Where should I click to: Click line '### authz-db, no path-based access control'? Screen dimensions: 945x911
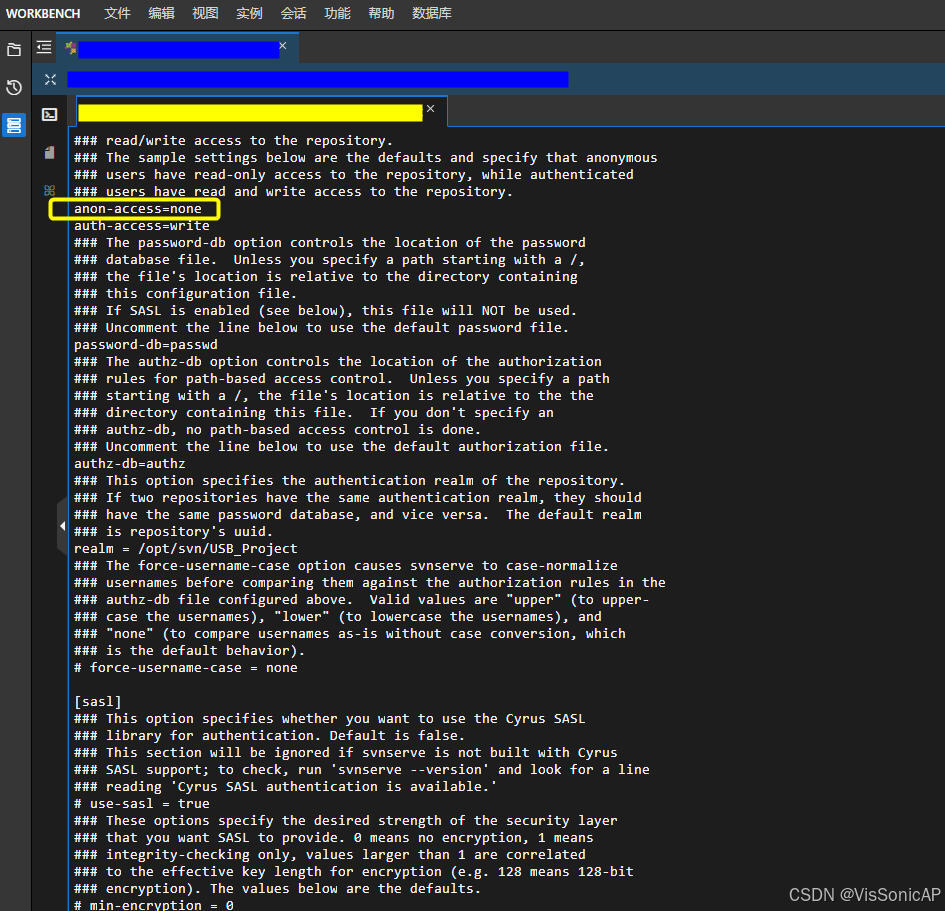[277, 430]
